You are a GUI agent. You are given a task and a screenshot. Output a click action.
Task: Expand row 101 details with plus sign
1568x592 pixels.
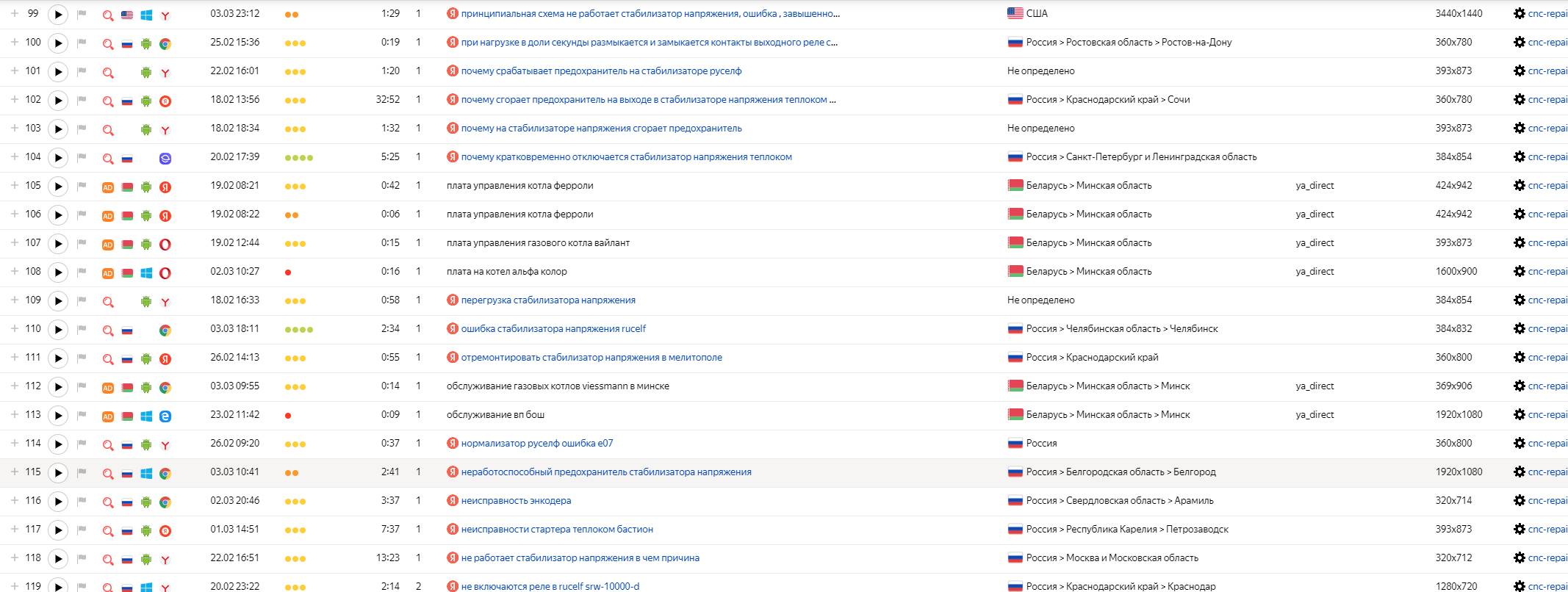pos(14,71)
